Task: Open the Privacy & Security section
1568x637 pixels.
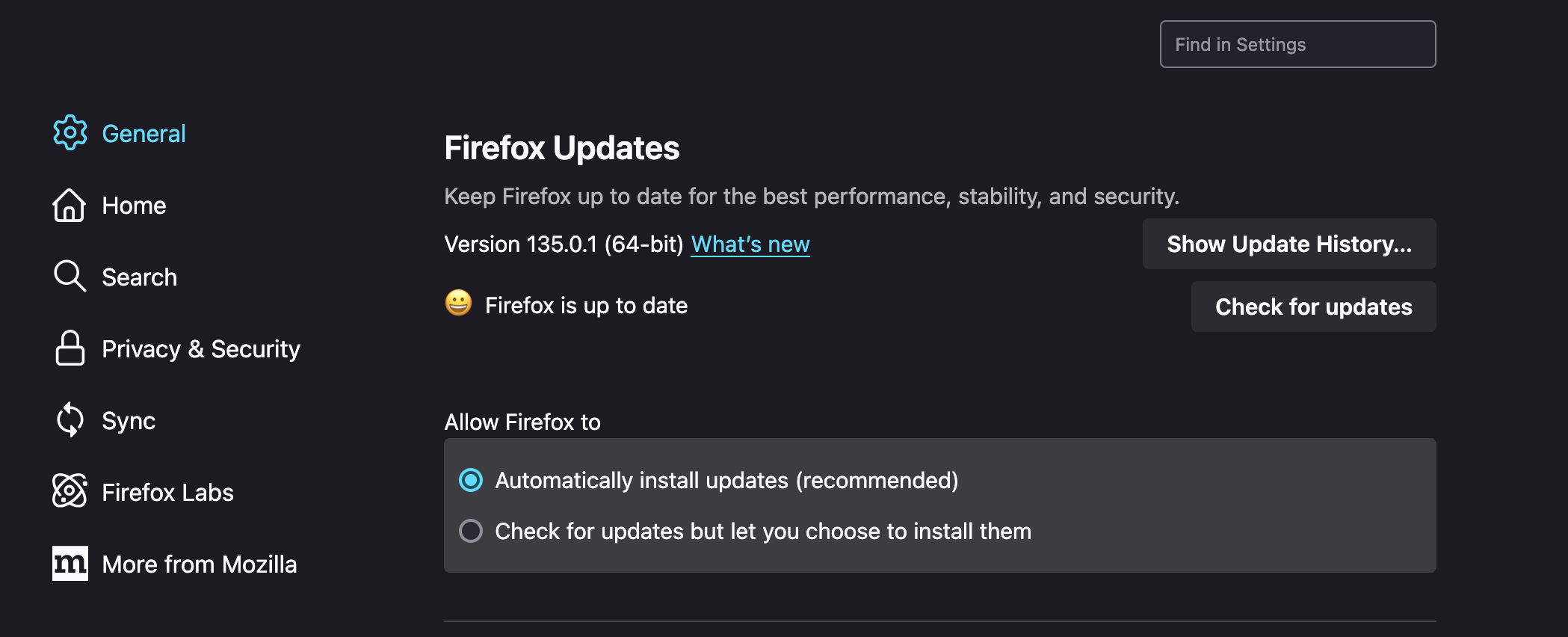Action: point(201,348)
